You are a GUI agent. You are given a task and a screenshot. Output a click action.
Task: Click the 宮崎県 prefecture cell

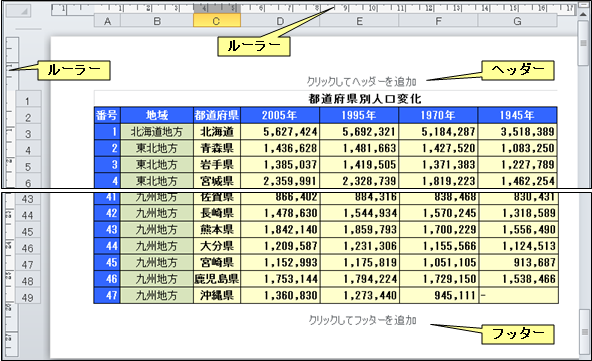[x=217, y=262]
